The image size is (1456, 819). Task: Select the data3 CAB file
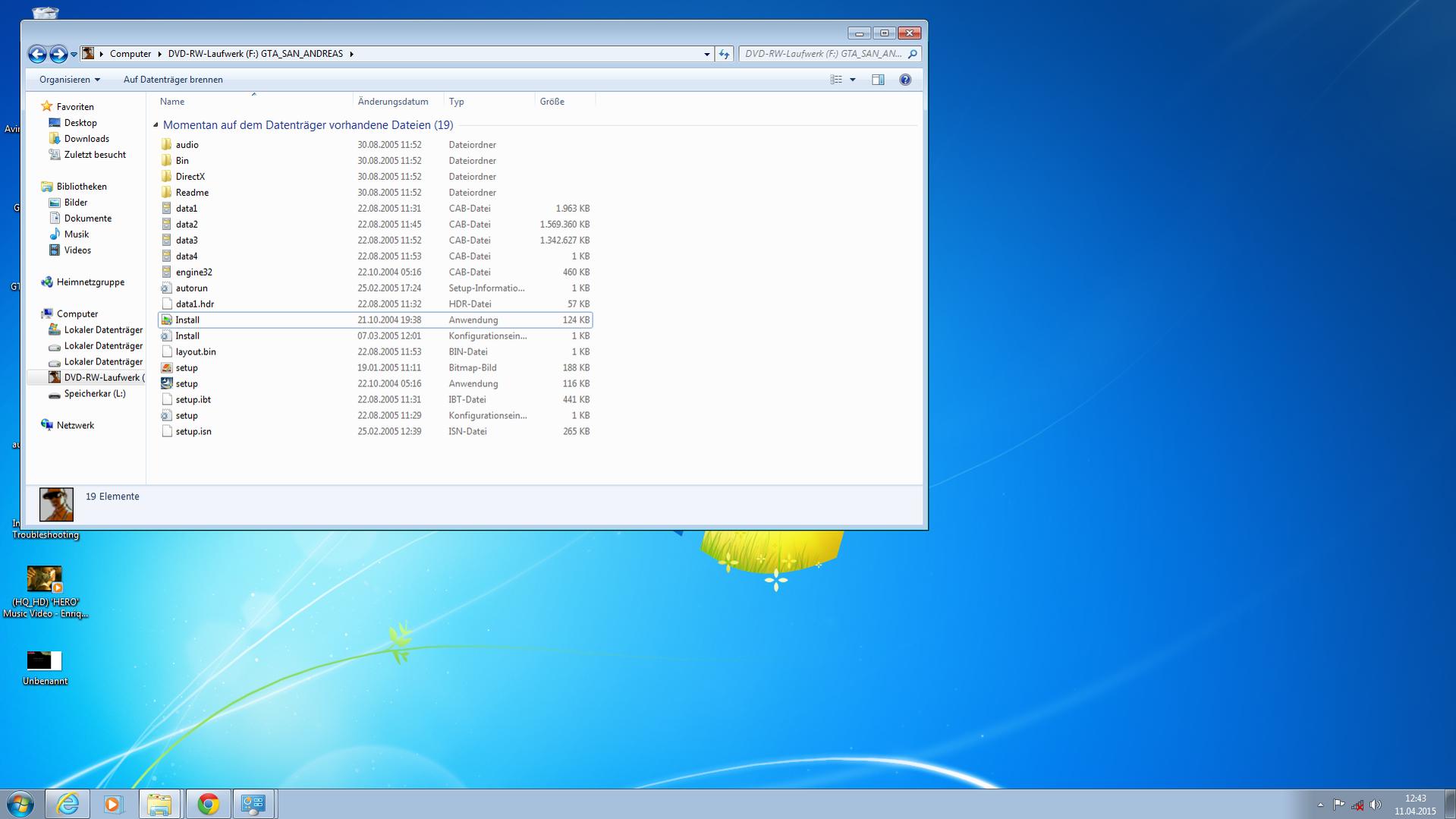375,241
